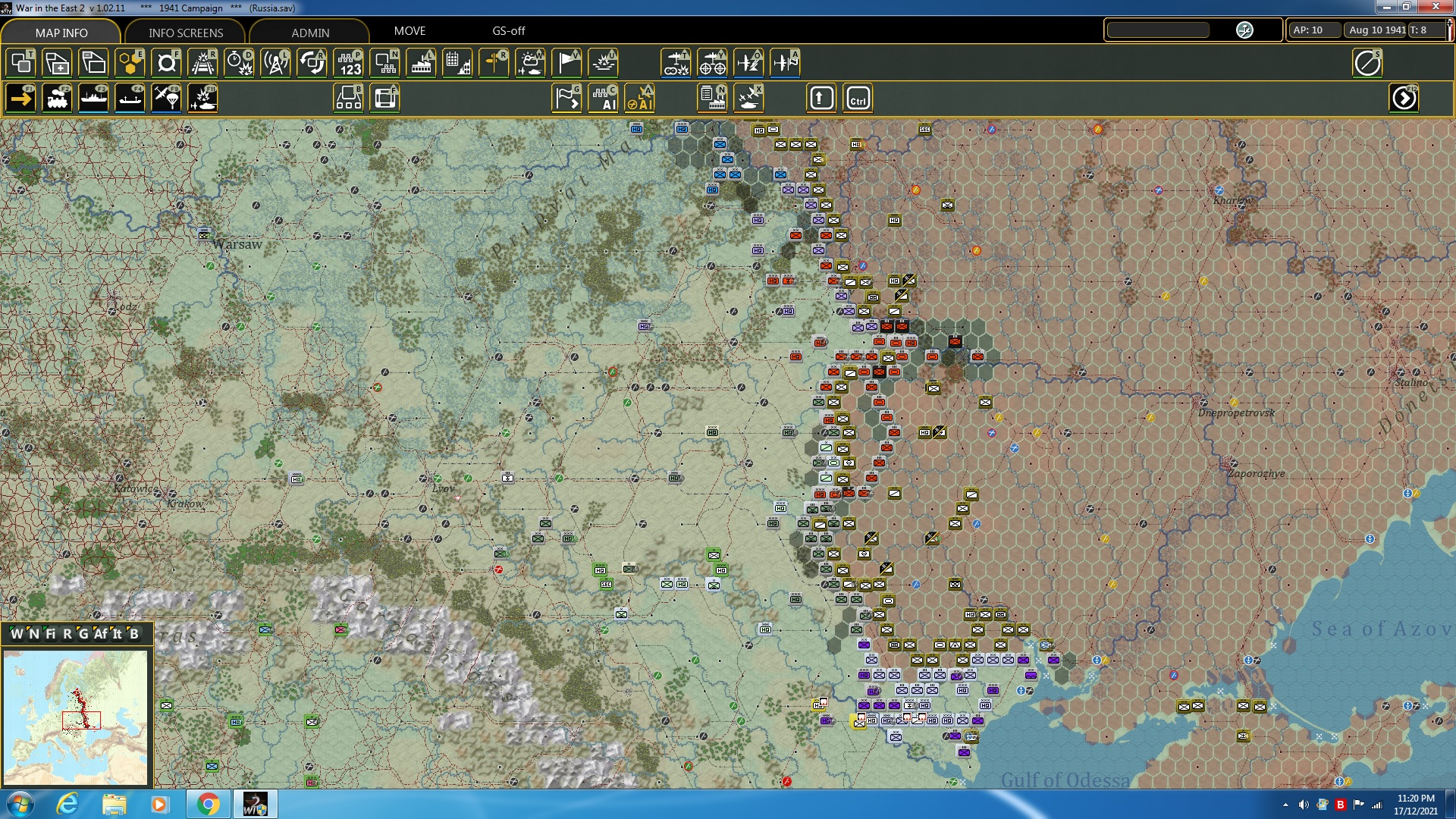Select the Naval Transport ship icon
Image resolution: width=1456 pixels, height=819 pixels.
click(x=93, y=98)
